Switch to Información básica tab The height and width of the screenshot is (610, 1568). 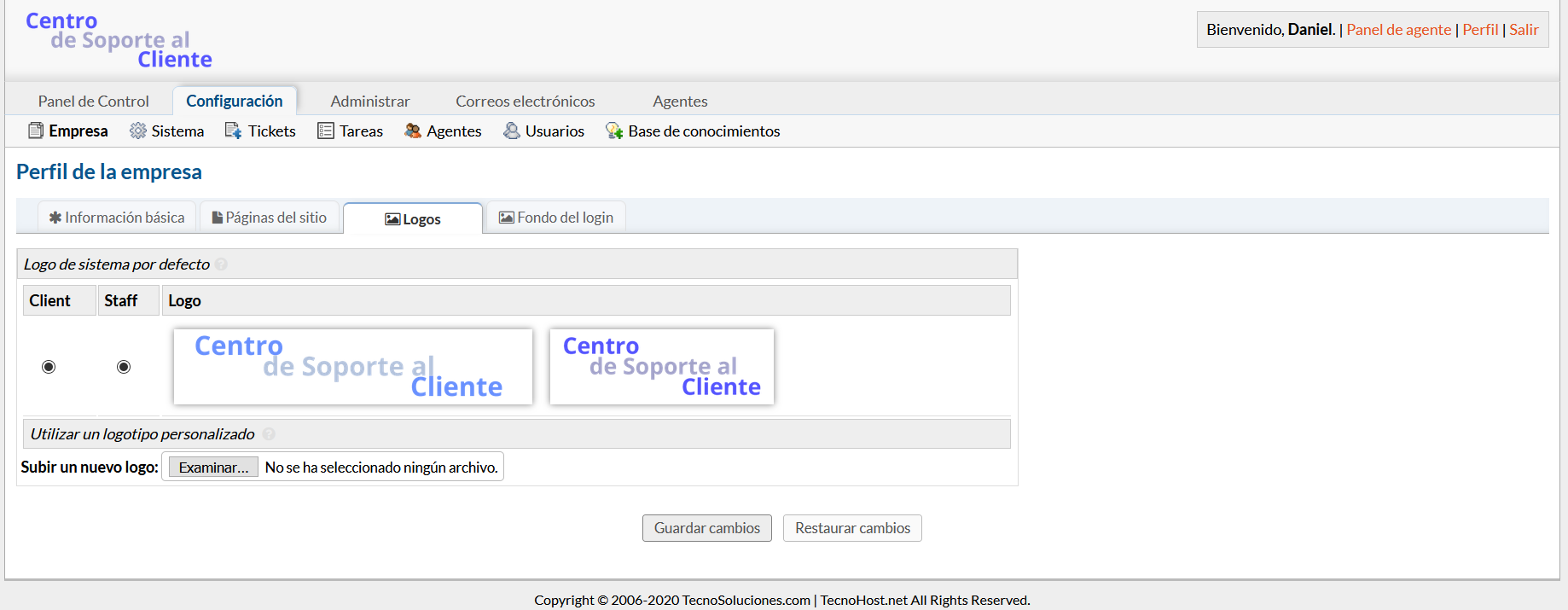(x=117, y=218)
